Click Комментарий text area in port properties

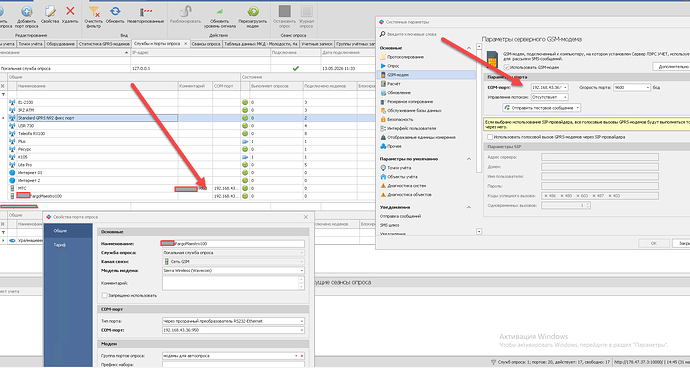[230, 283]
